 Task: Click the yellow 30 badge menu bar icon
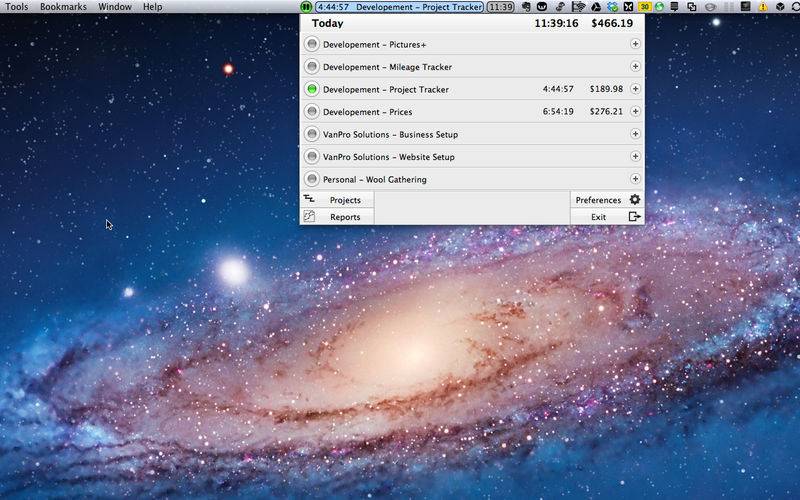tap(645, 7)
